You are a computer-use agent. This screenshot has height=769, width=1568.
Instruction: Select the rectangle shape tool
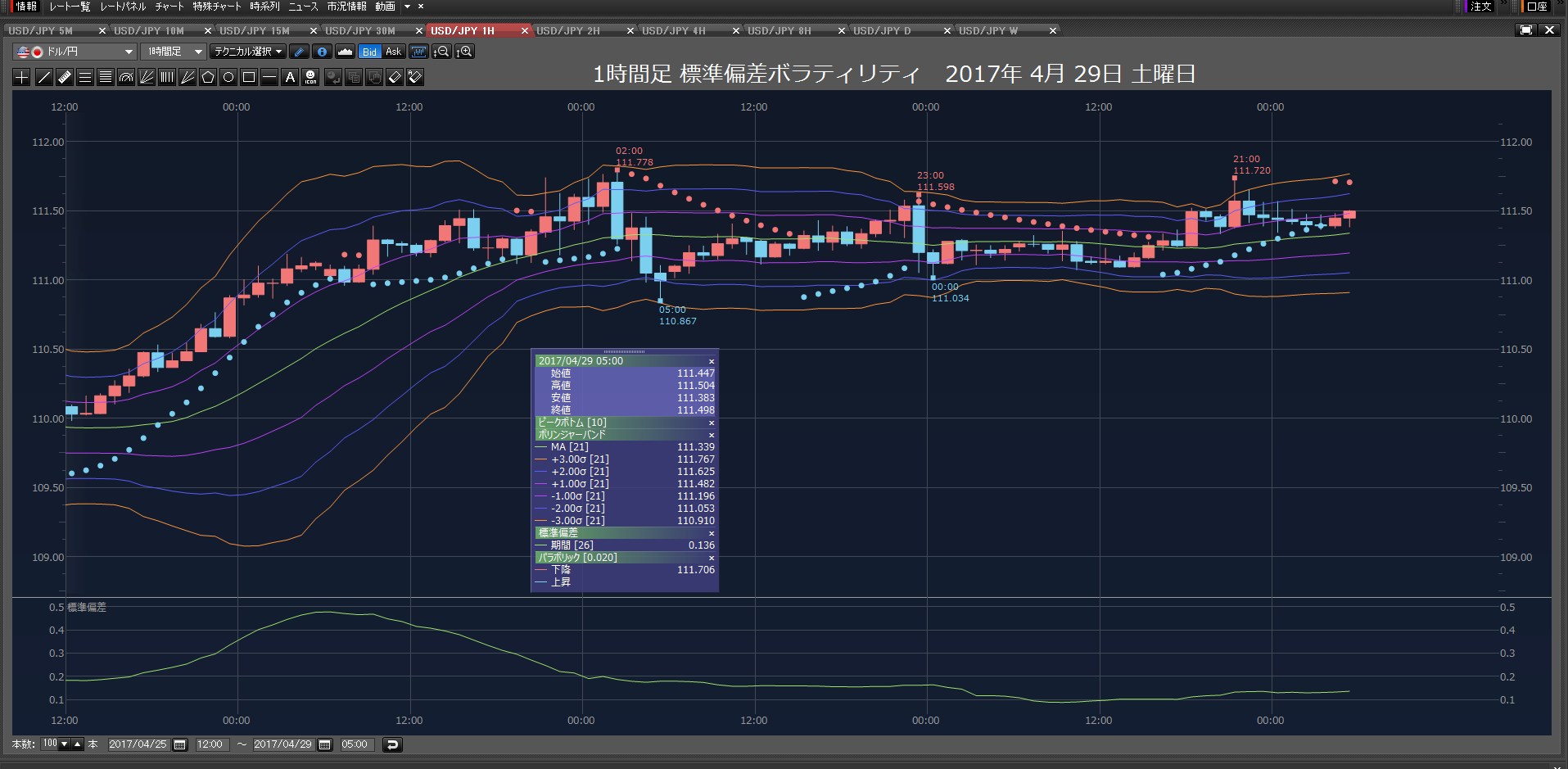click(x=249, y=77)
